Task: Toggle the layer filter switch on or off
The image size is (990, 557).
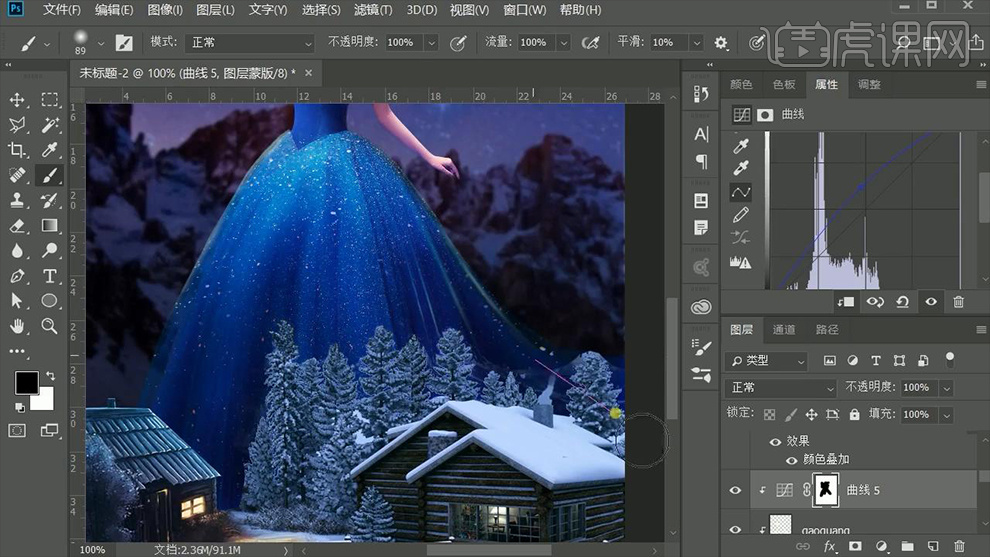Action: click(950, 358)
